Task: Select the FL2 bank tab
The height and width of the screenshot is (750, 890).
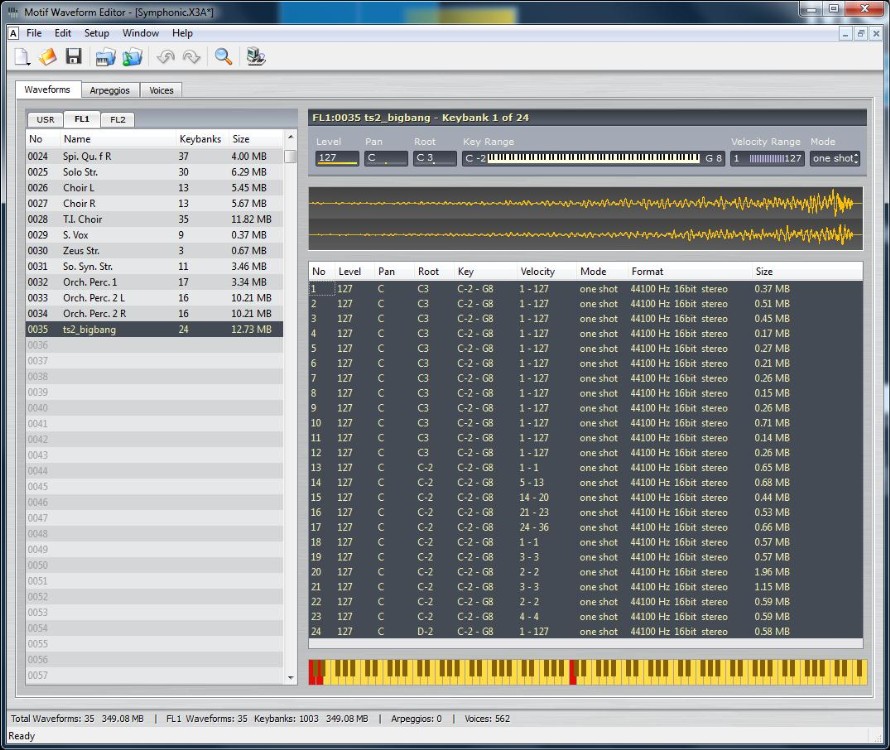Action: pos(117,120)
